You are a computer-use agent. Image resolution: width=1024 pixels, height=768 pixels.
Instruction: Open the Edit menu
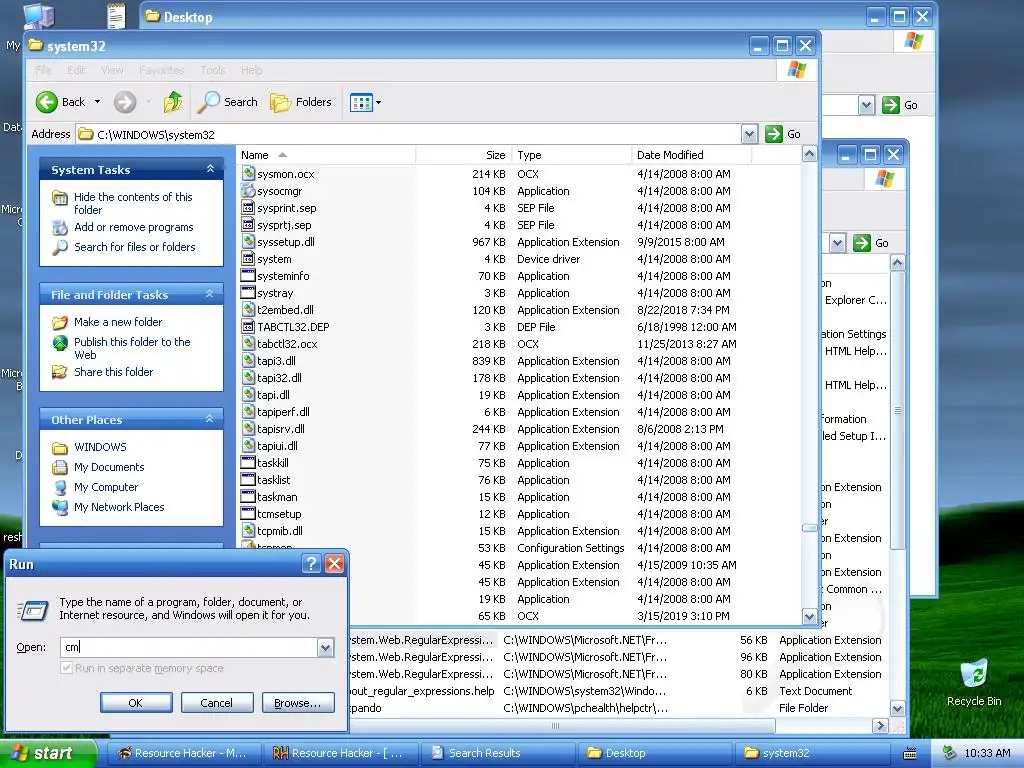click(76, 70)
